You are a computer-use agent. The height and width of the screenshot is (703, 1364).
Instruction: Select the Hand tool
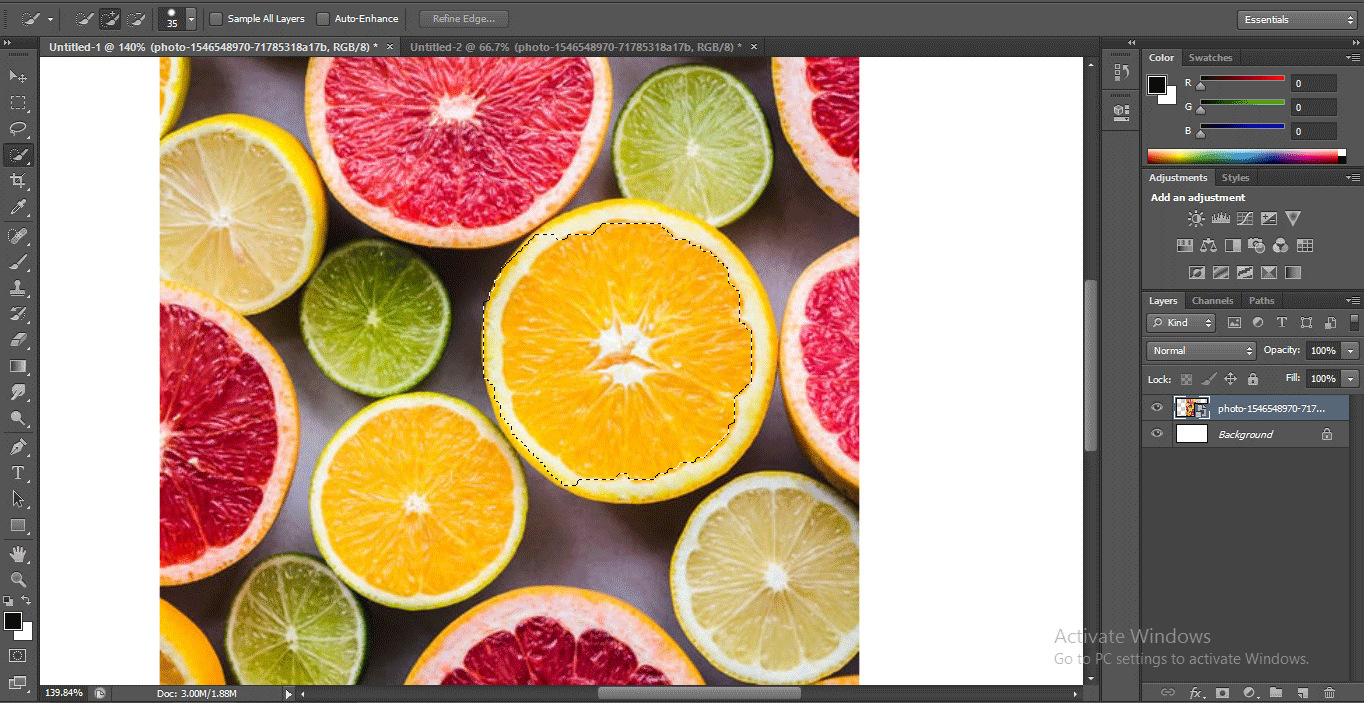(18, 553)
